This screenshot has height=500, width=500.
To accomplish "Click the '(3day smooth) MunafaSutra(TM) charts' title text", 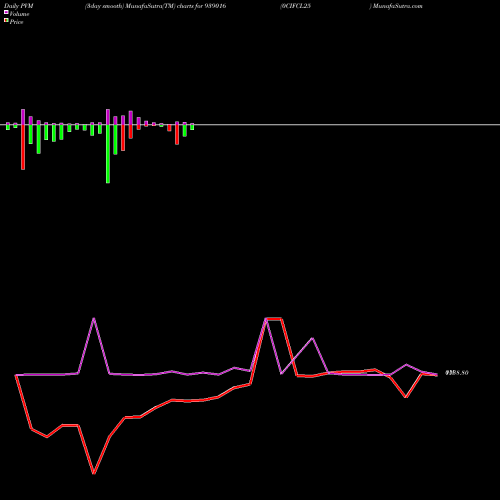I will coord(139,6).
